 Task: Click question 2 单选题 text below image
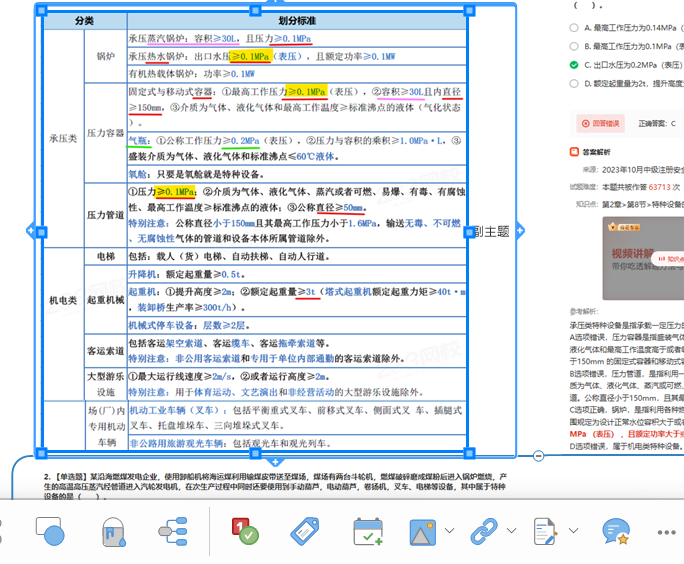coord(275,486)
